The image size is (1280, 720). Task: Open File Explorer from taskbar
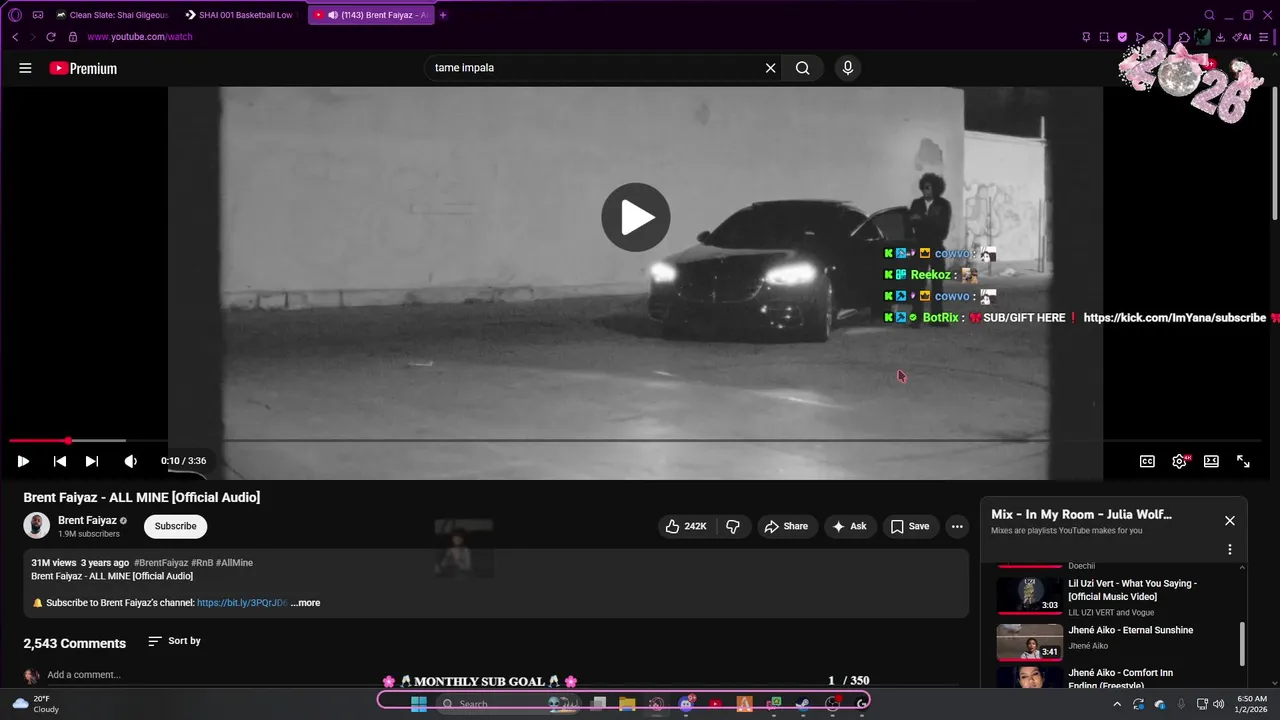tap(627, 704)
